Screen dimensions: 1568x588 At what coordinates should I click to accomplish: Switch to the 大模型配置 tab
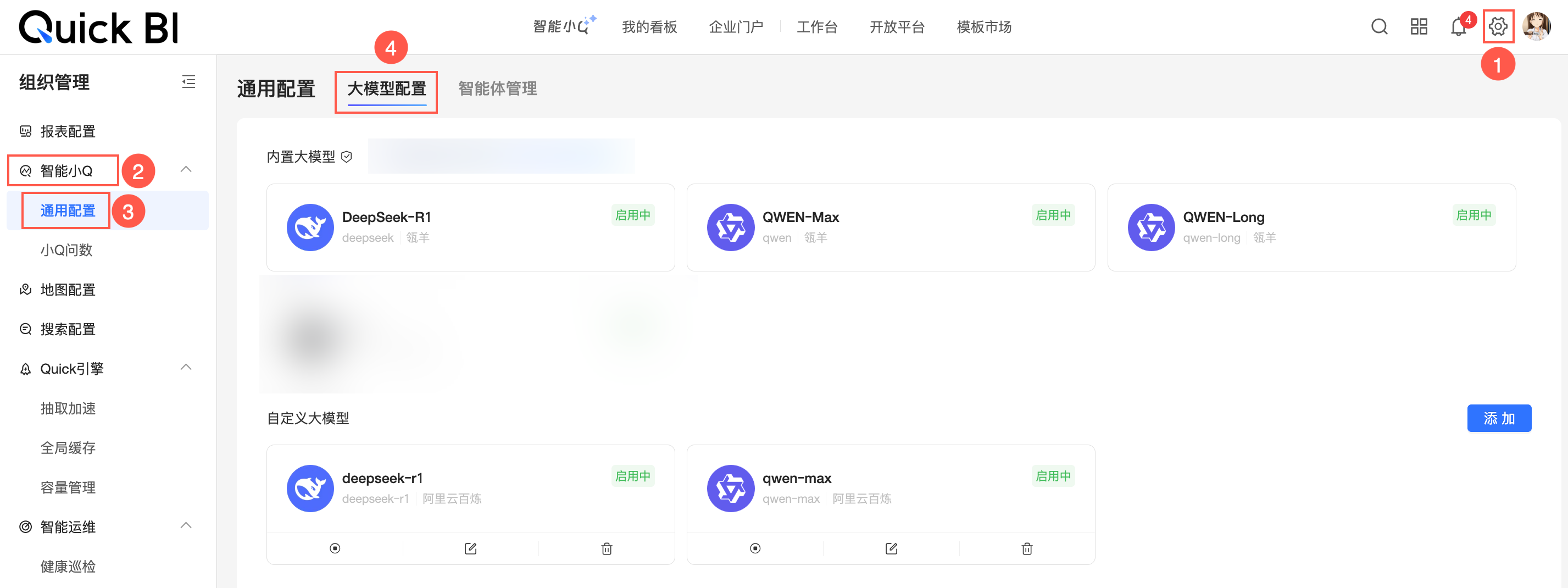(387, 89)
